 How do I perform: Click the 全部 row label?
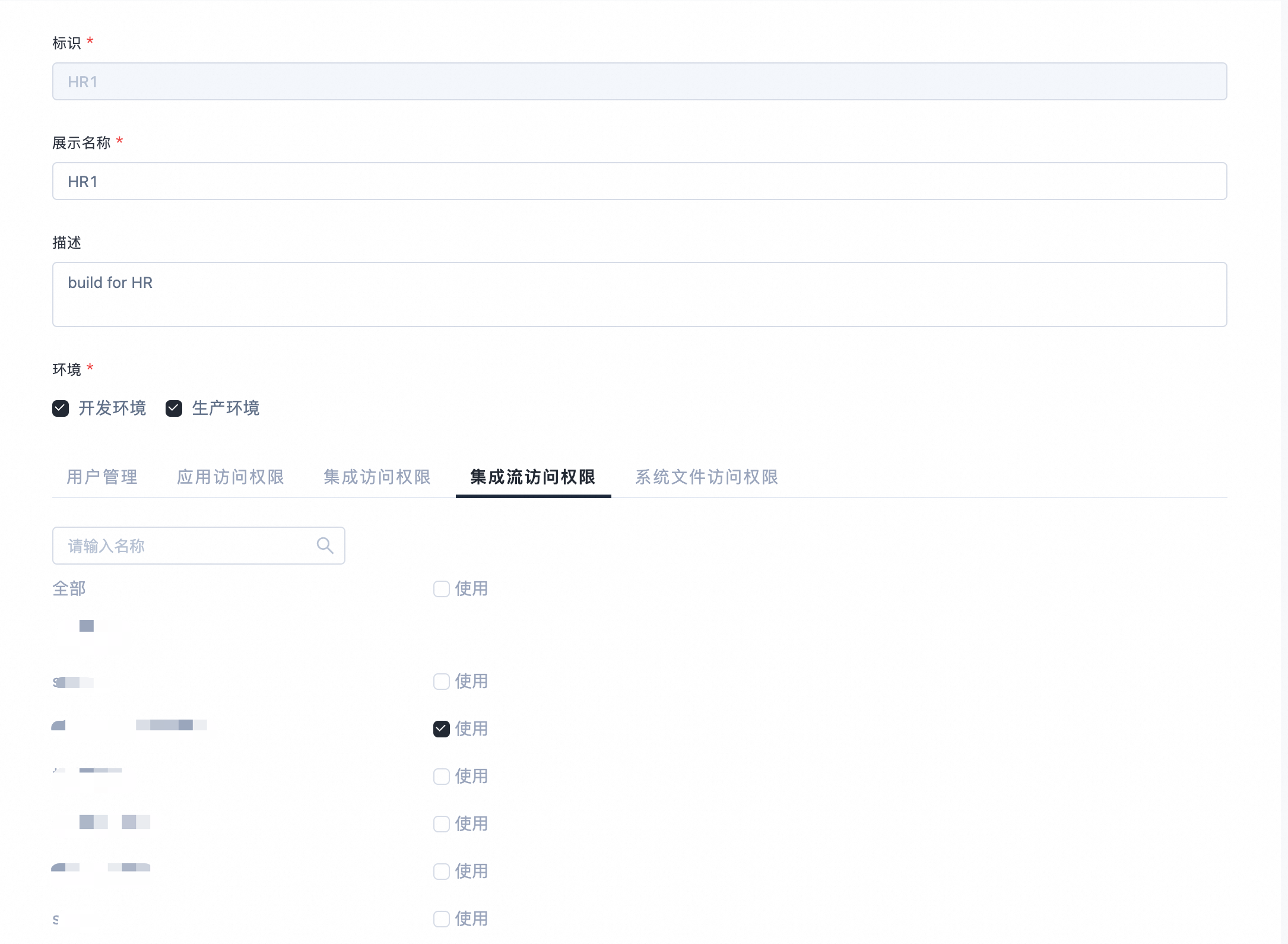[x=69, y=589]
